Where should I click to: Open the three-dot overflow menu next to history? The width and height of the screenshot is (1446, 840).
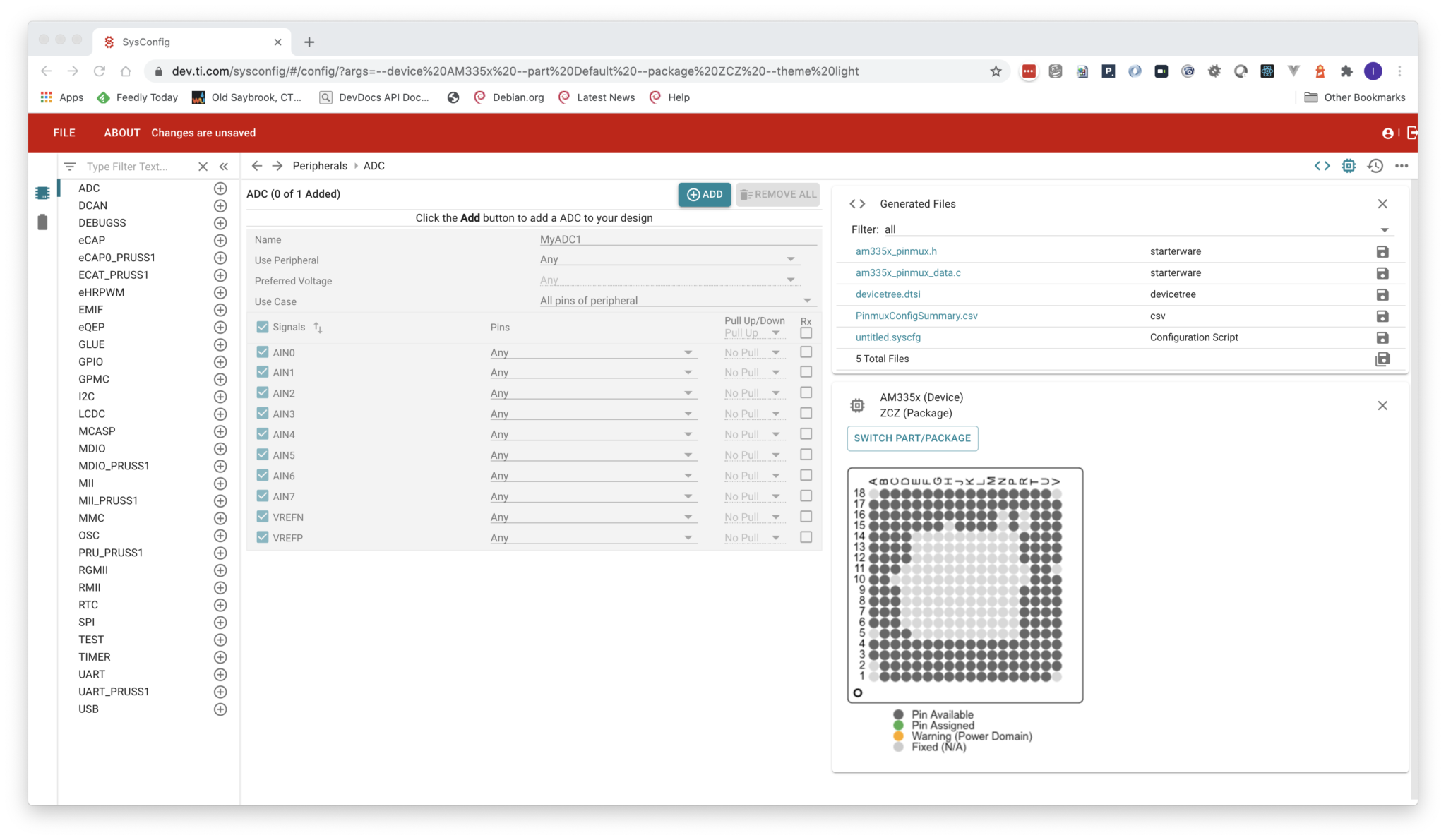pos(1402,165)
